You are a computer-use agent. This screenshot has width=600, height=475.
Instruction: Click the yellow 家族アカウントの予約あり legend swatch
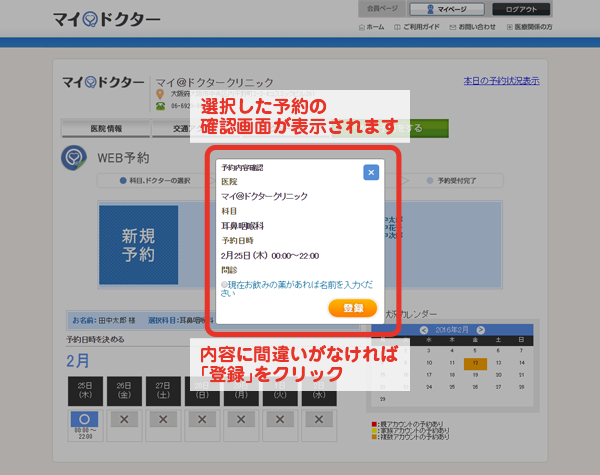coord(374,431)
